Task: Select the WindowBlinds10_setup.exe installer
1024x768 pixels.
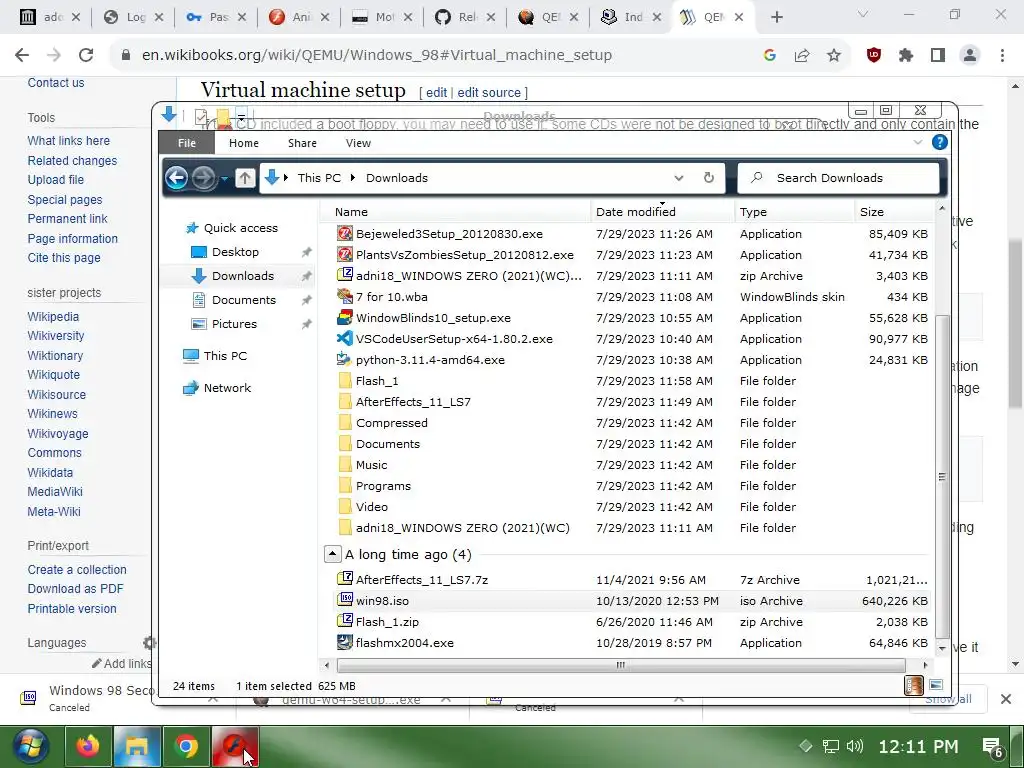Action: [x=433, y=318]
